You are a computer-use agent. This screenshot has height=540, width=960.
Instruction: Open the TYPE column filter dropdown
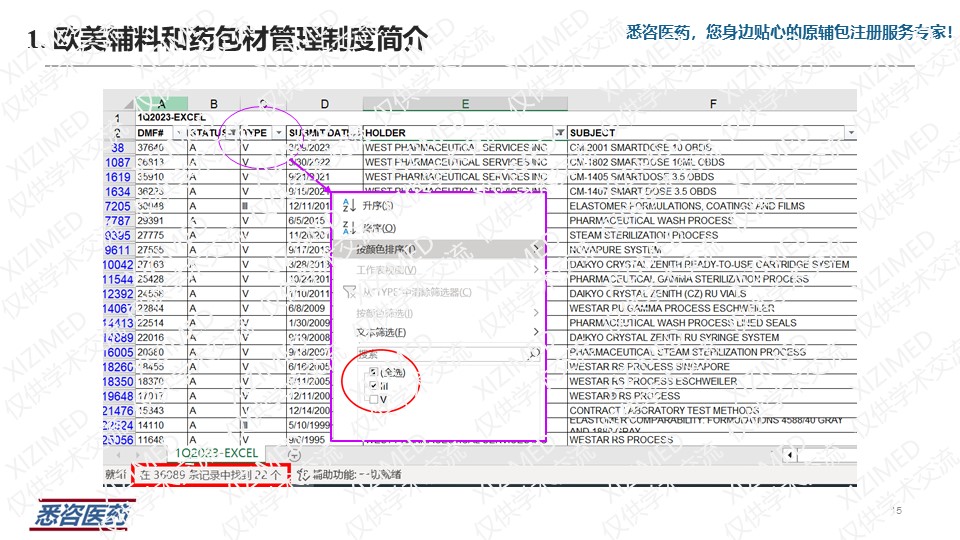(277, 132)
